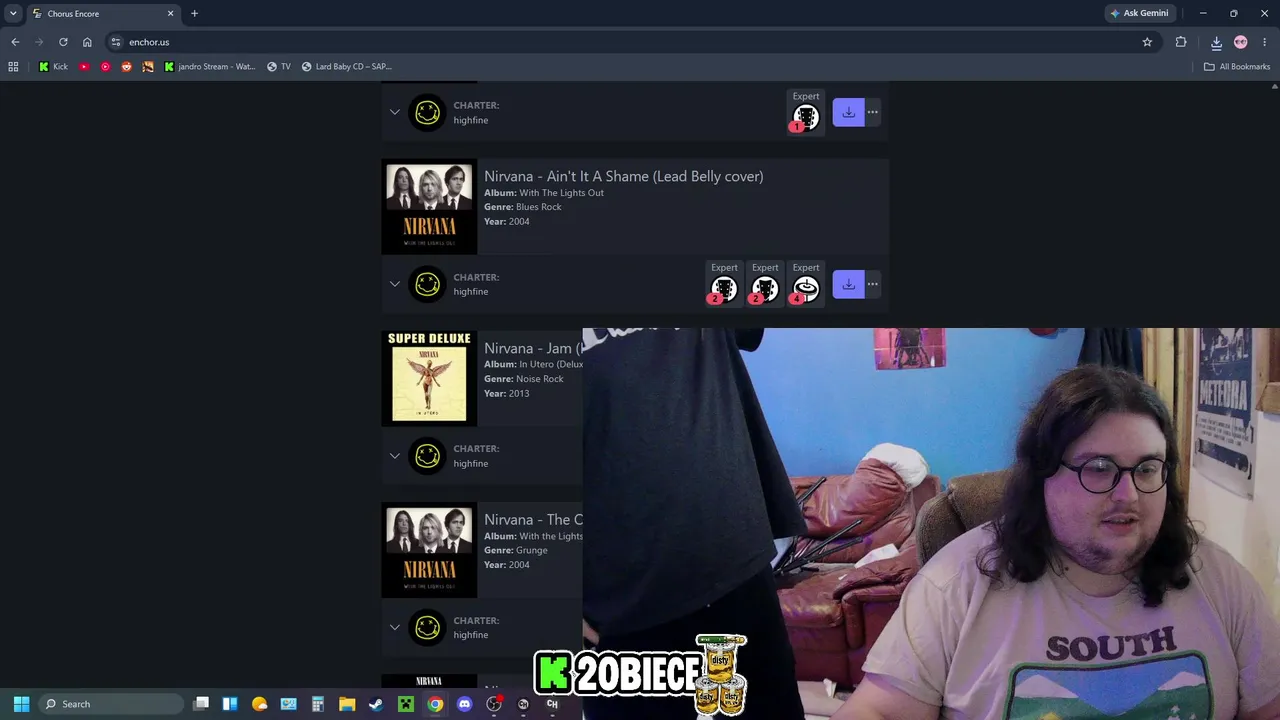Open the album cover of the 2004 Grunge song
Screen dimensions: 1280x720
click(429, 550)
